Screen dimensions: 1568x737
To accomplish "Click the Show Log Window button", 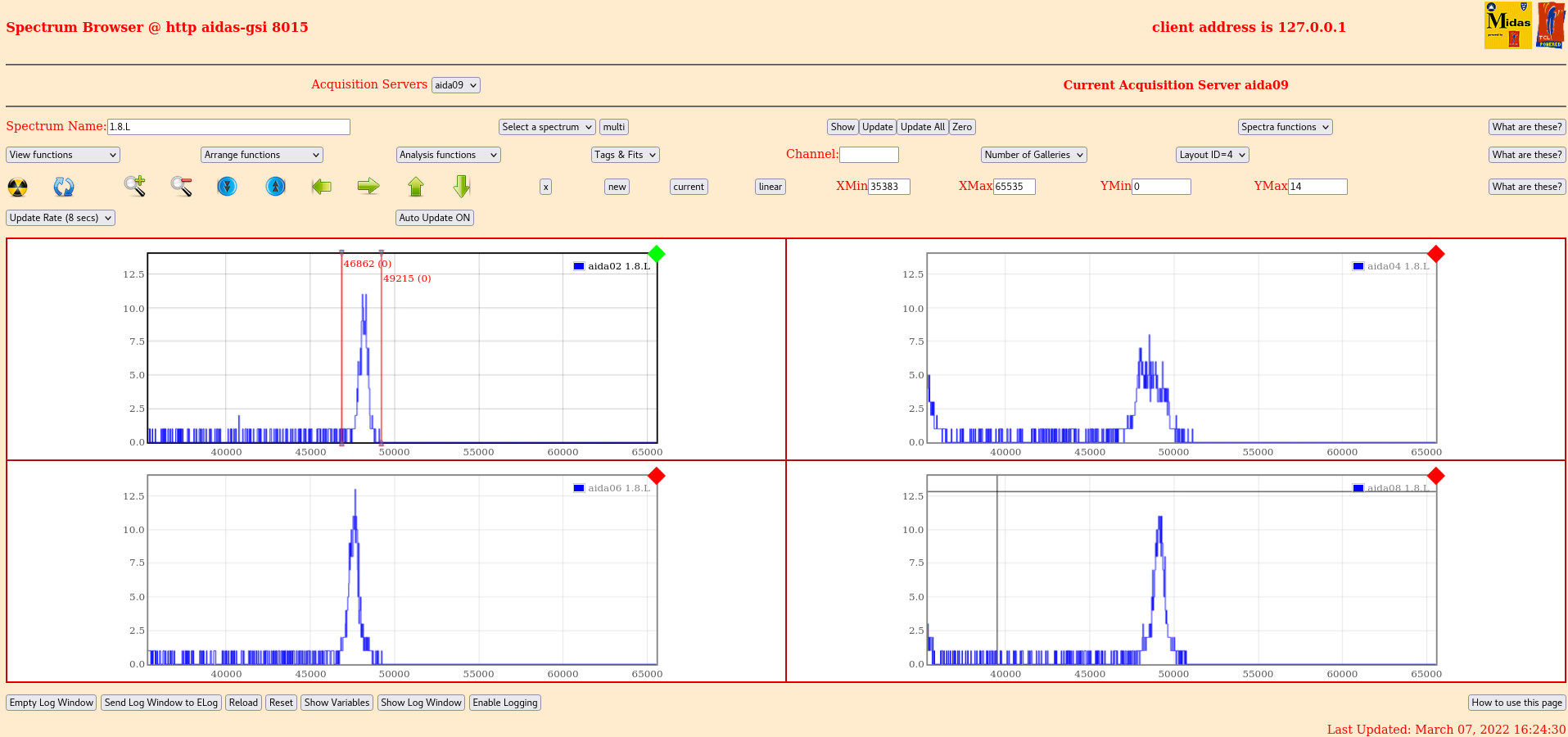I will click(421, 703).
